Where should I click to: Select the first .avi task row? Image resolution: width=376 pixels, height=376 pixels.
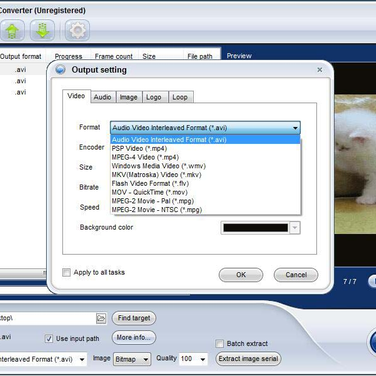pos(23,70)
